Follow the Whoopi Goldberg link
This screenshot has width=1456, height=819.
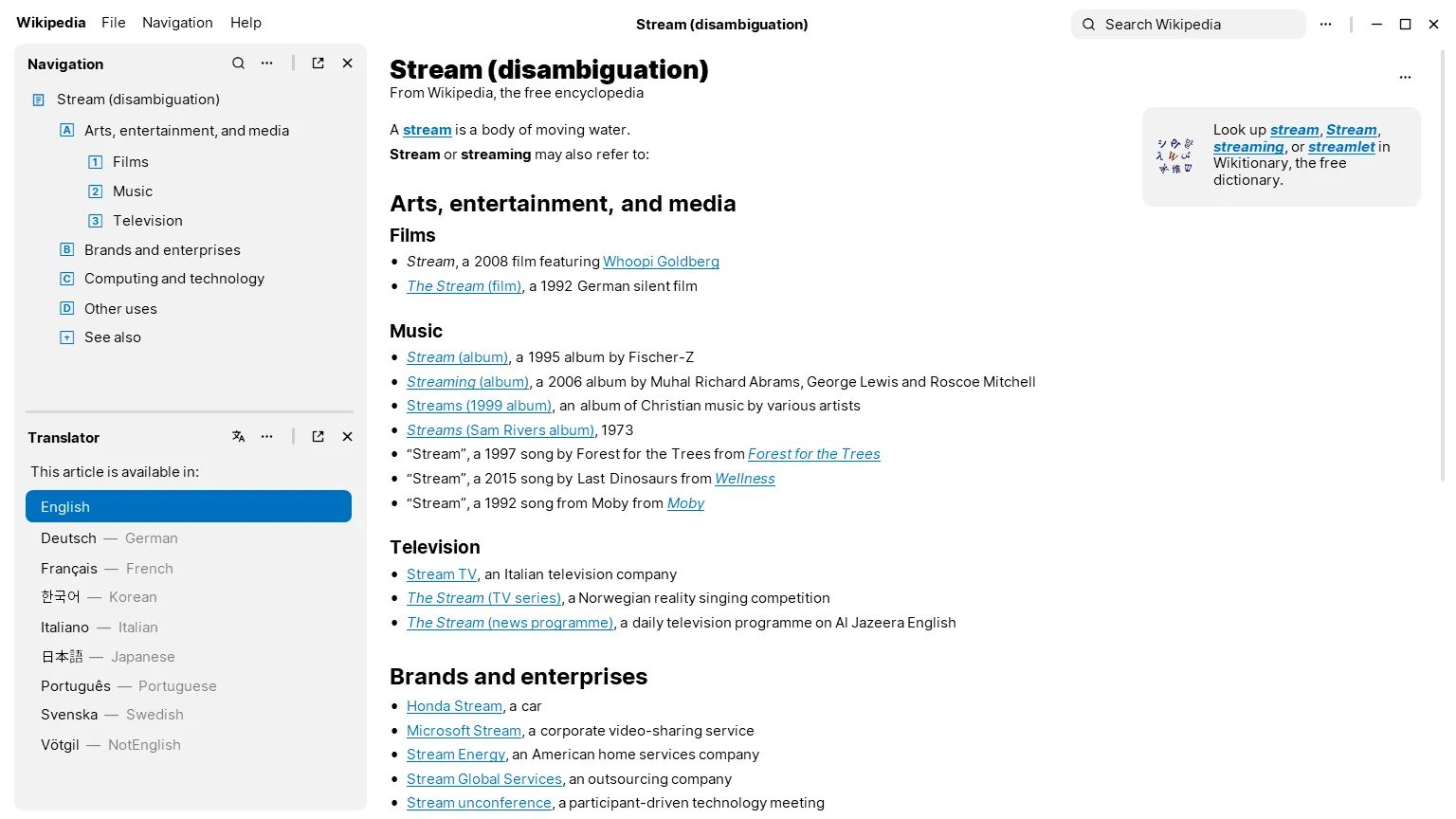tap(661, 261)
